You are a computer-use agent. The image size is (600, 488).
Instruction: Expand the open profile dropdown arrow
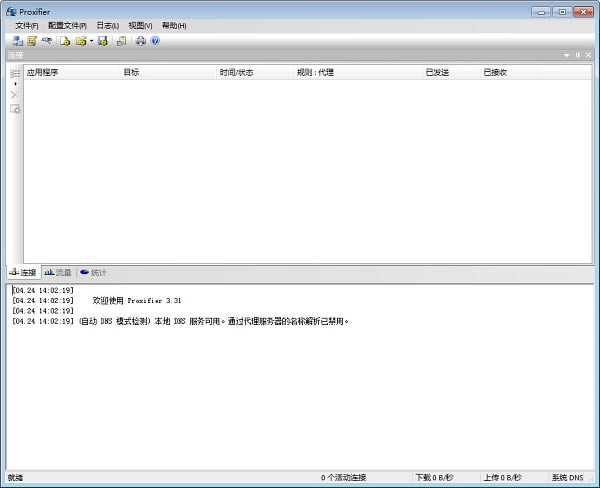point(91,41)
